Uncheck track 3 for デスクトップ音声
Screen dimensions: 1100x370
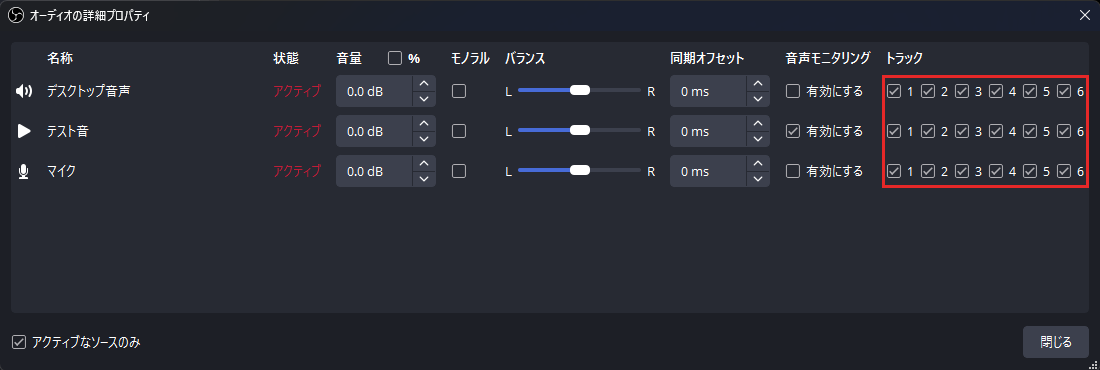coord(962,91)
